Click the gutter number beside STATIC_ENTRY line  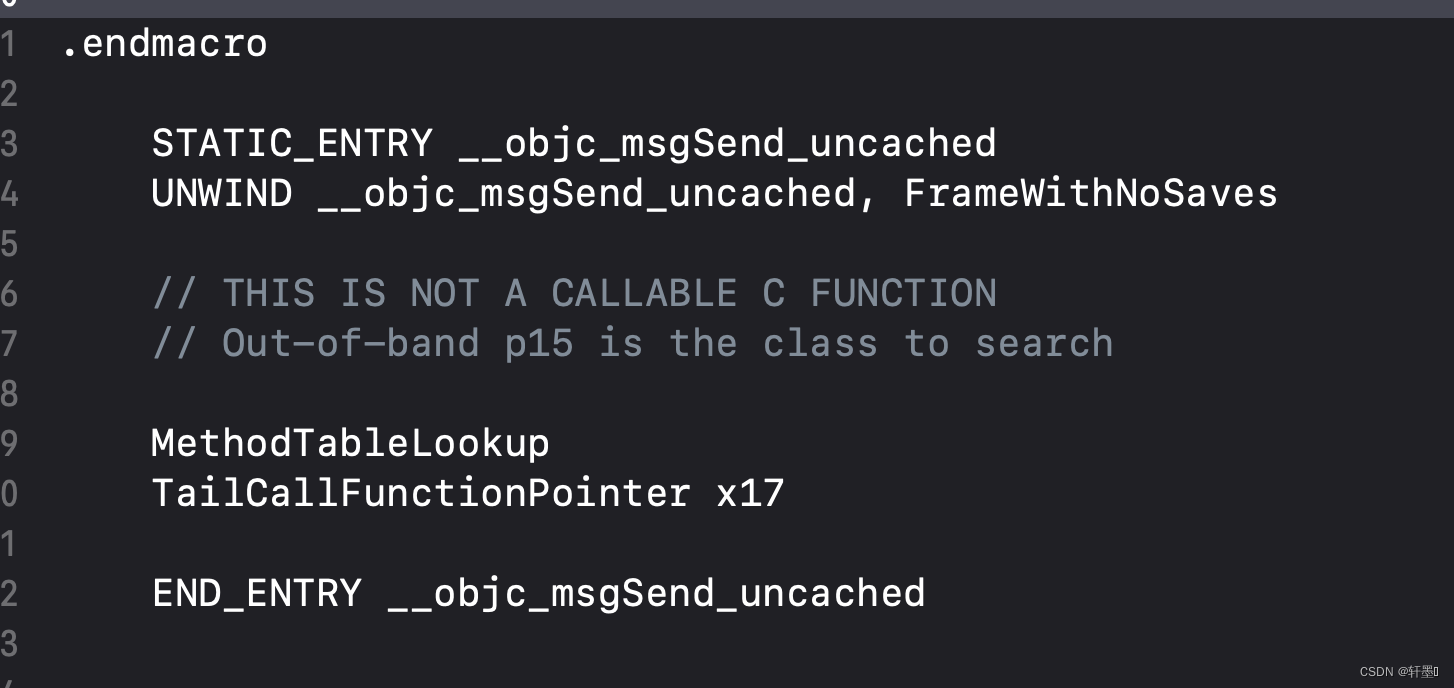pyautogui.click(x=8, y=144)
